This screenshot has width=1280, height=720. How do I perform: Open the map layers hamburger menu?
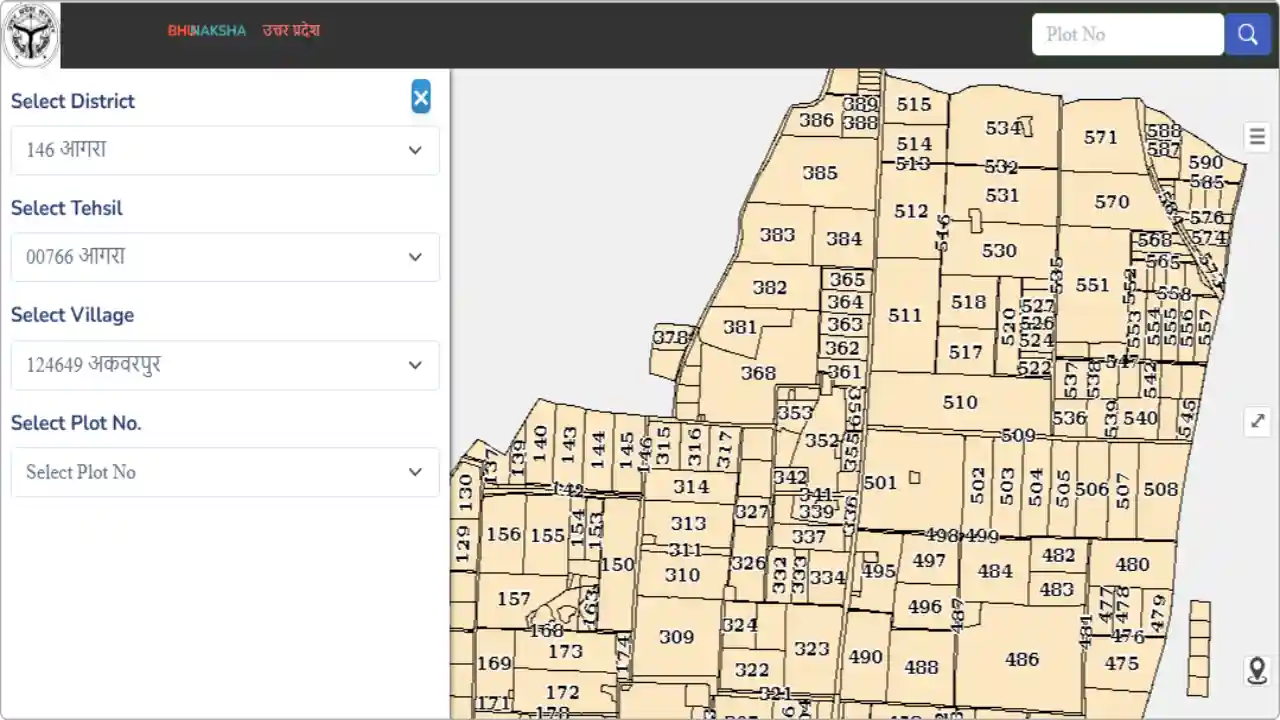tap(1257, 136)
